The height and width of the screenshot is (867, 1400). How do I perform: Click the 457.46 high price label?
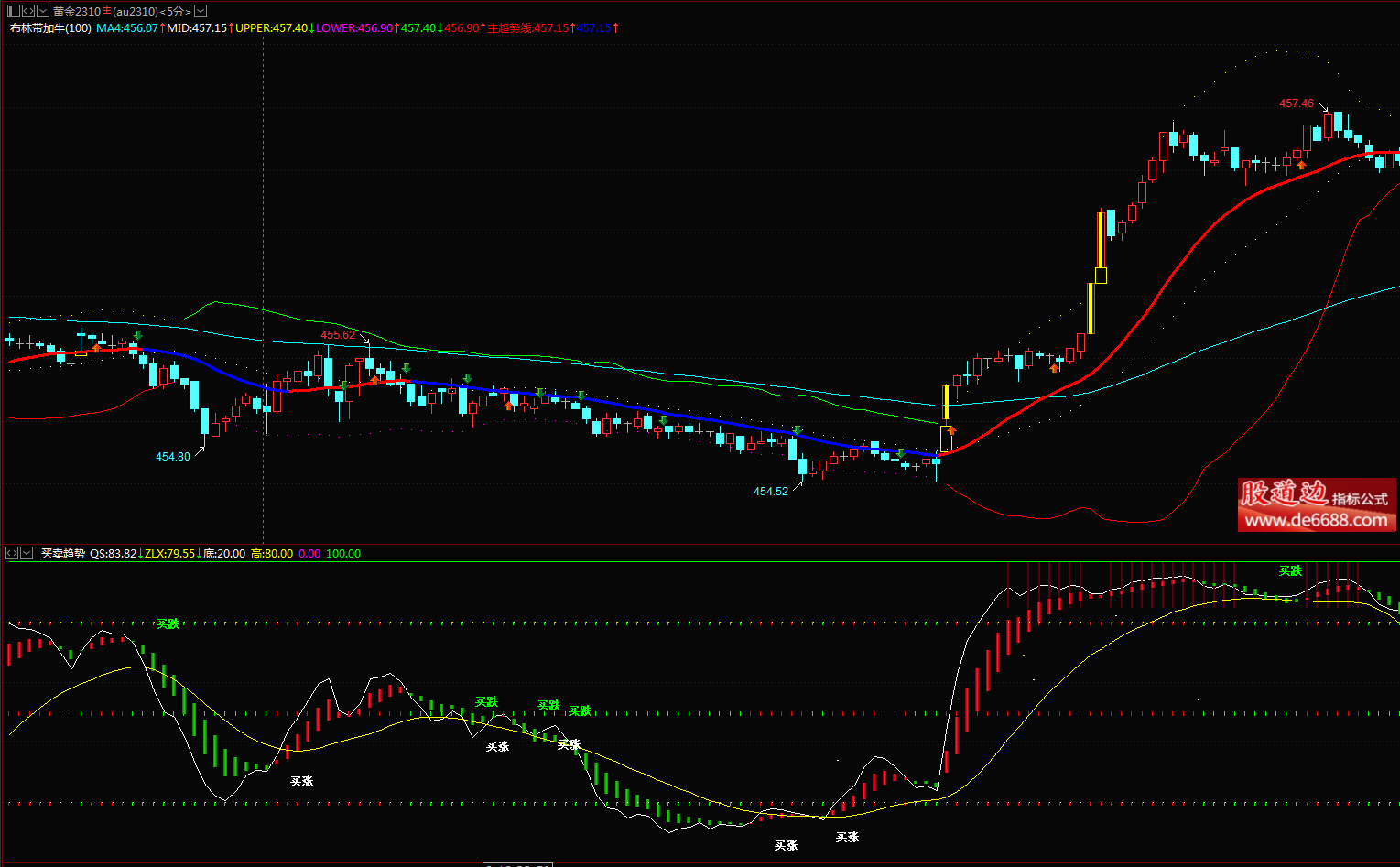click(x=1297, y=103)
